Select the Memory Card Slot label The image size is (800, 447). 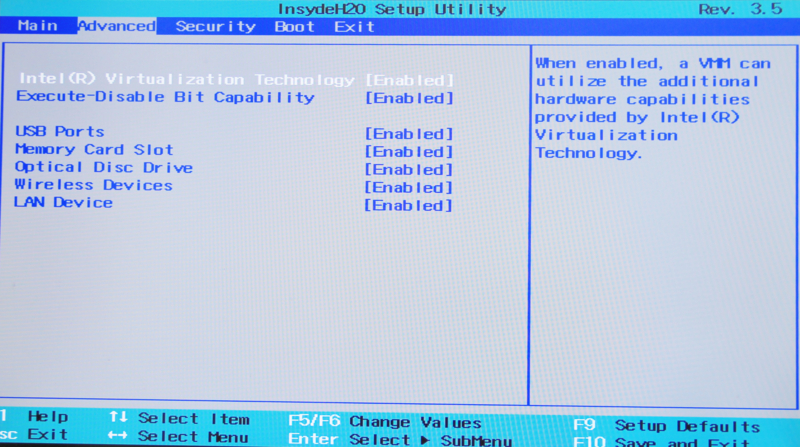[94, 149]
